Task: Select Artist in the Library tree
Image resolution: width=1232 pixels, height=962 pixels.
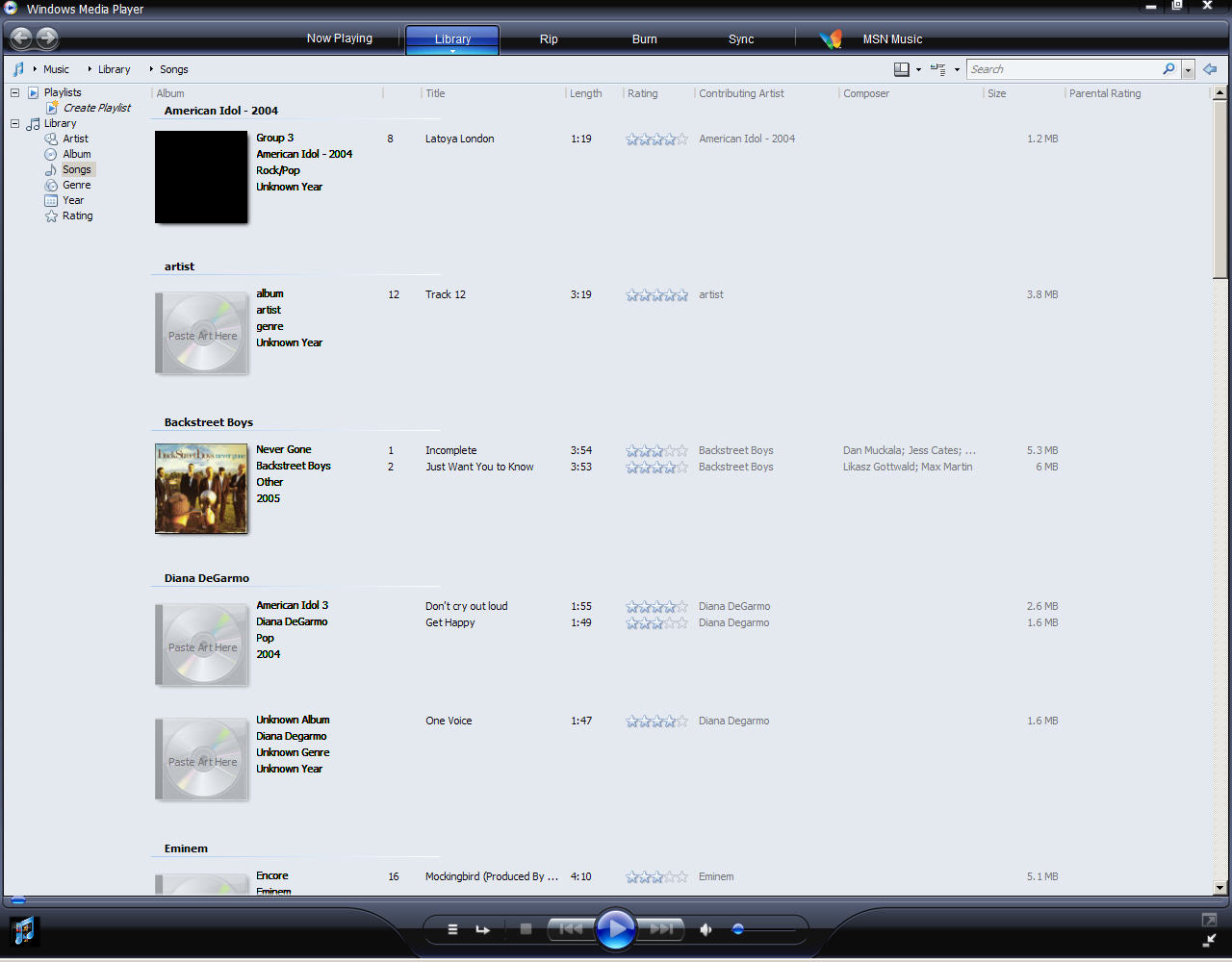Action: click(x=75, y=139)
